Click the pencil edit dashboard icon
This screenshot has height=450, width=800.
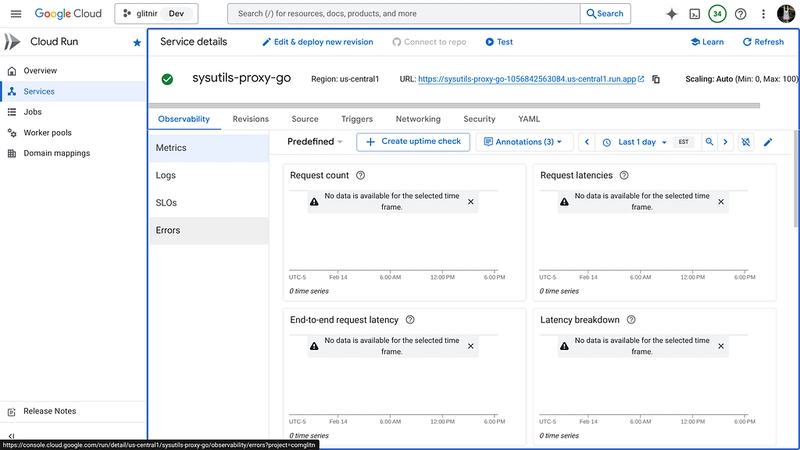click(768, 142)
